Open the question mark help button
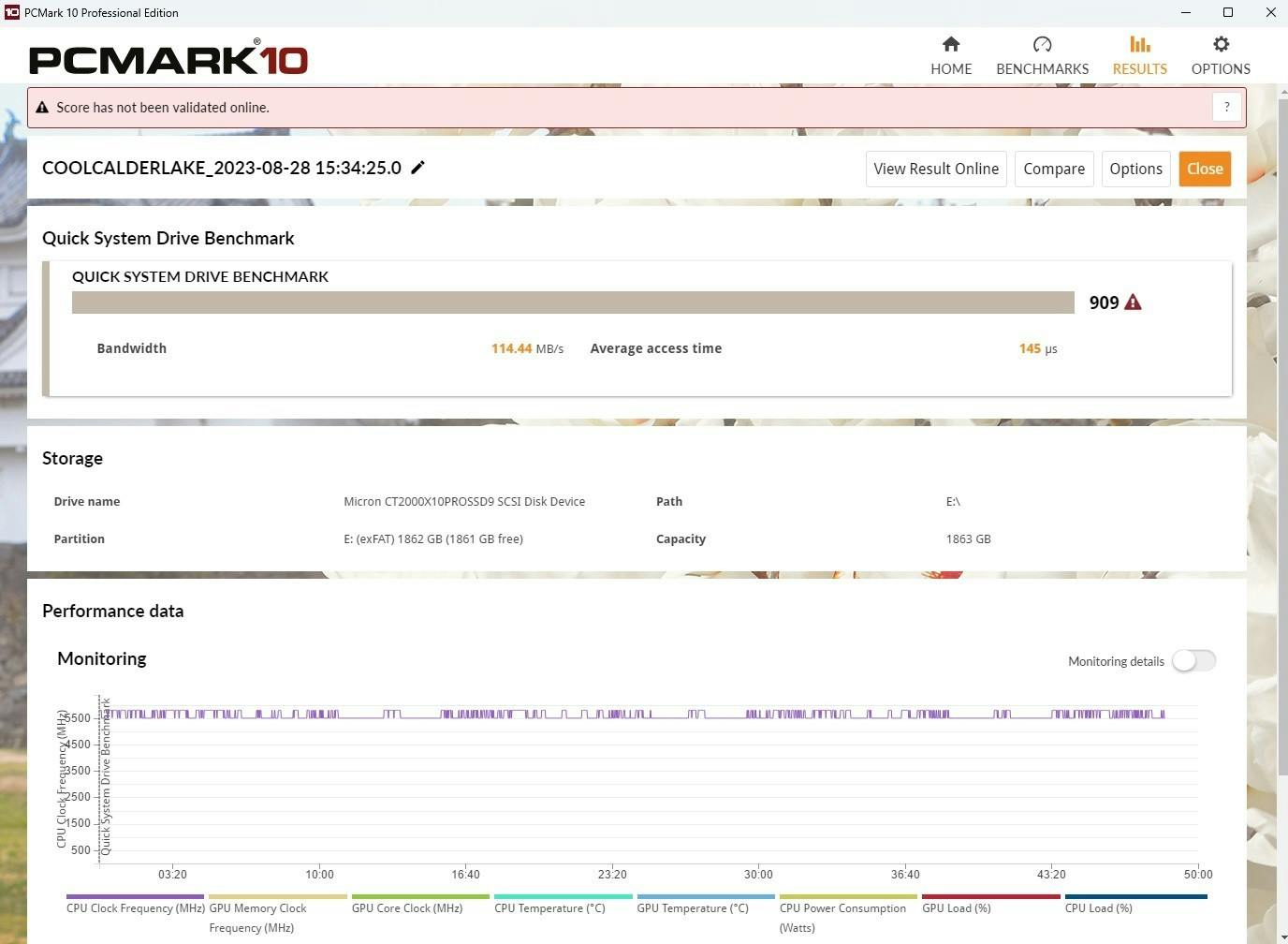The image size is (1288, 944). pos(1226,107)
